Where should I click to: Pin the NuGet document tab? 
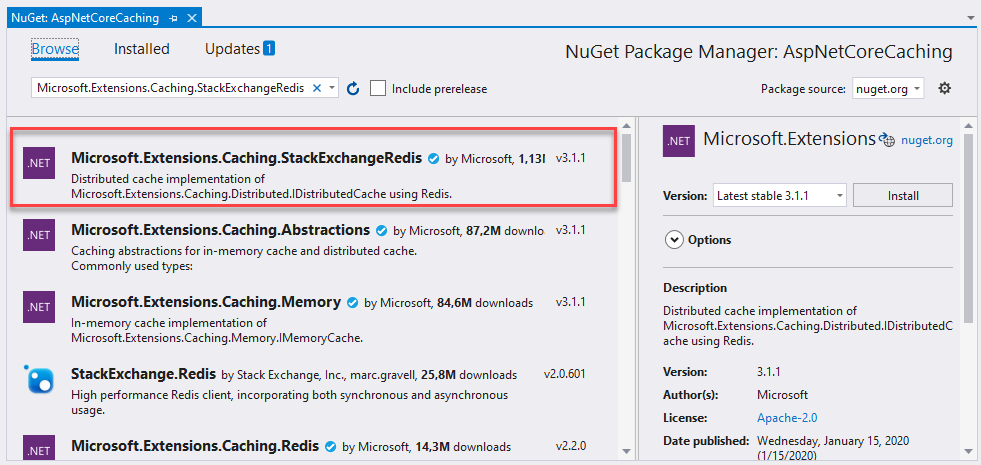[x=173, y=18]
